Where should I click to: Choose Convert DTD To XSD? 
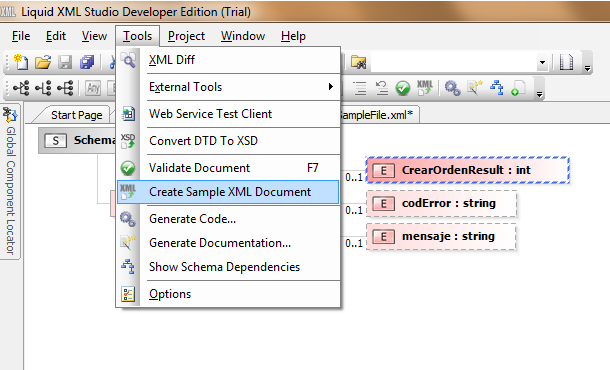(x=229, y=141)
